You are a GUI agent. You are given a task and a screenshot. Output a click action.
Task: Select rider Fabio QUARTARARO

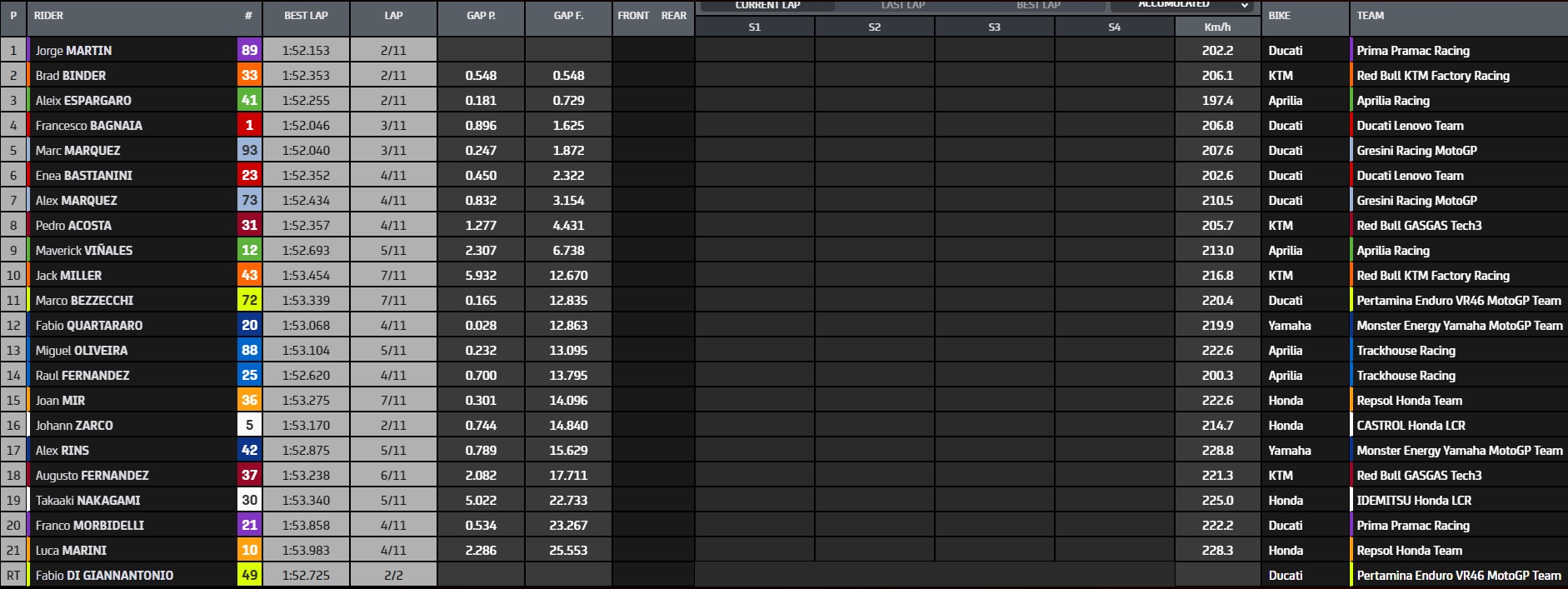(89, 326)
